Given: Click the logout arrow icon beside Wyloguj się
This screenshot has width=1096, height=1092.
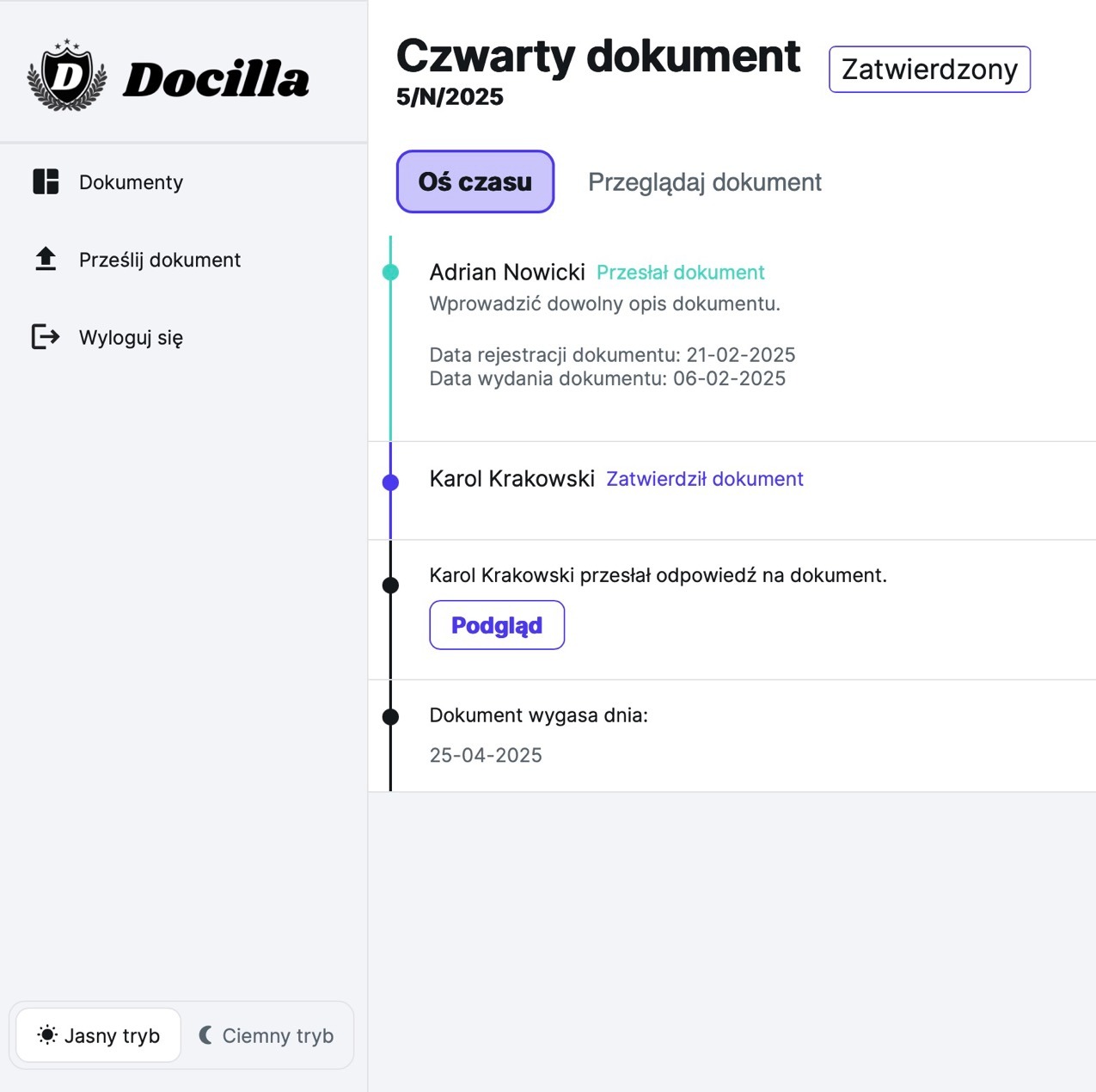Looking at the screenshot, I should [x=44, y=337].
